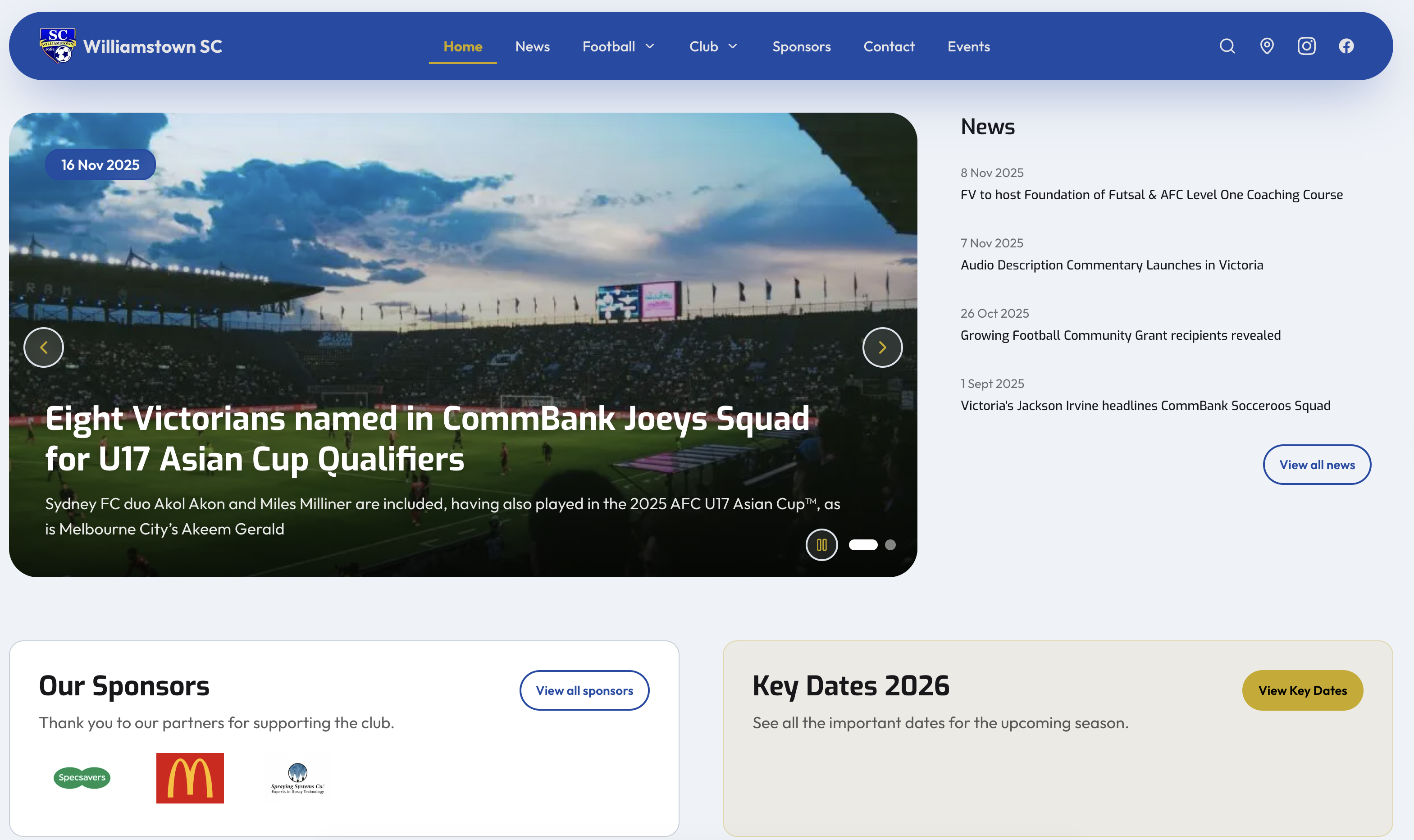Open the search icon in header
This screenshot has width=1414, height=840.
click(x=1227, y=46)
